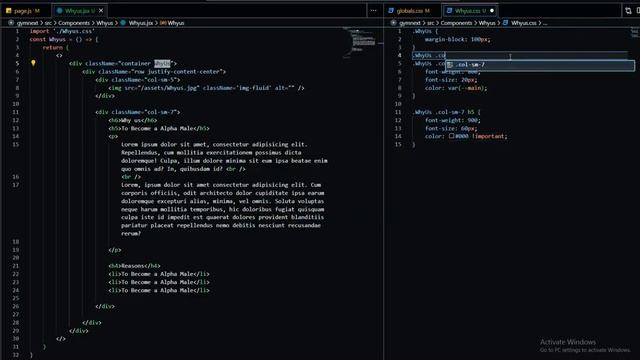Click line number 17 in the JSX editor
This screenshot has width=640, height=360.
[x=16, y=185]
